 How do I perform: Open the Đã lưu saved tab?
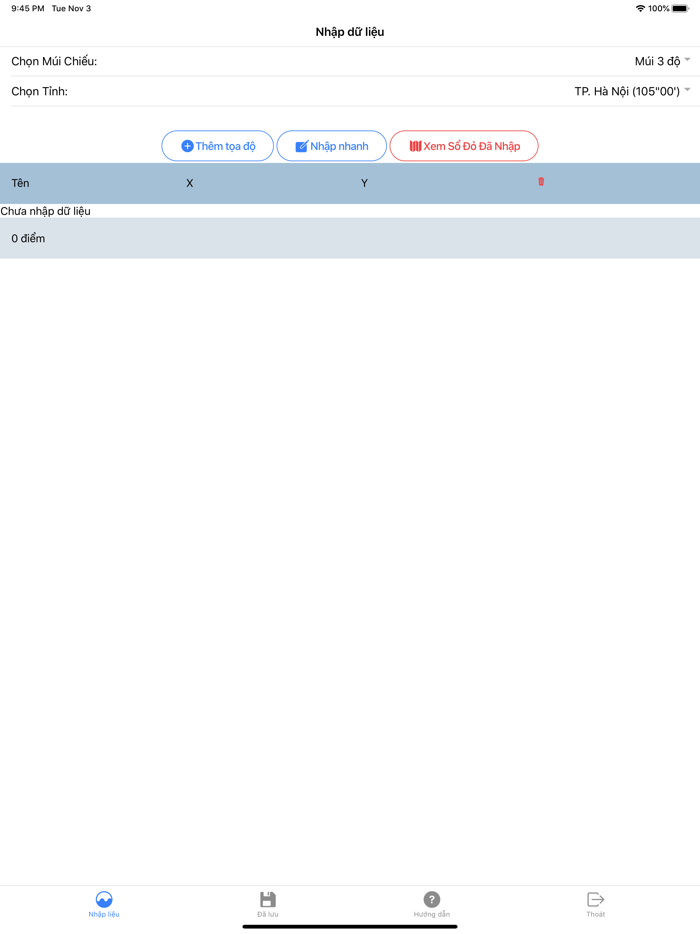[x=268, y=904]
